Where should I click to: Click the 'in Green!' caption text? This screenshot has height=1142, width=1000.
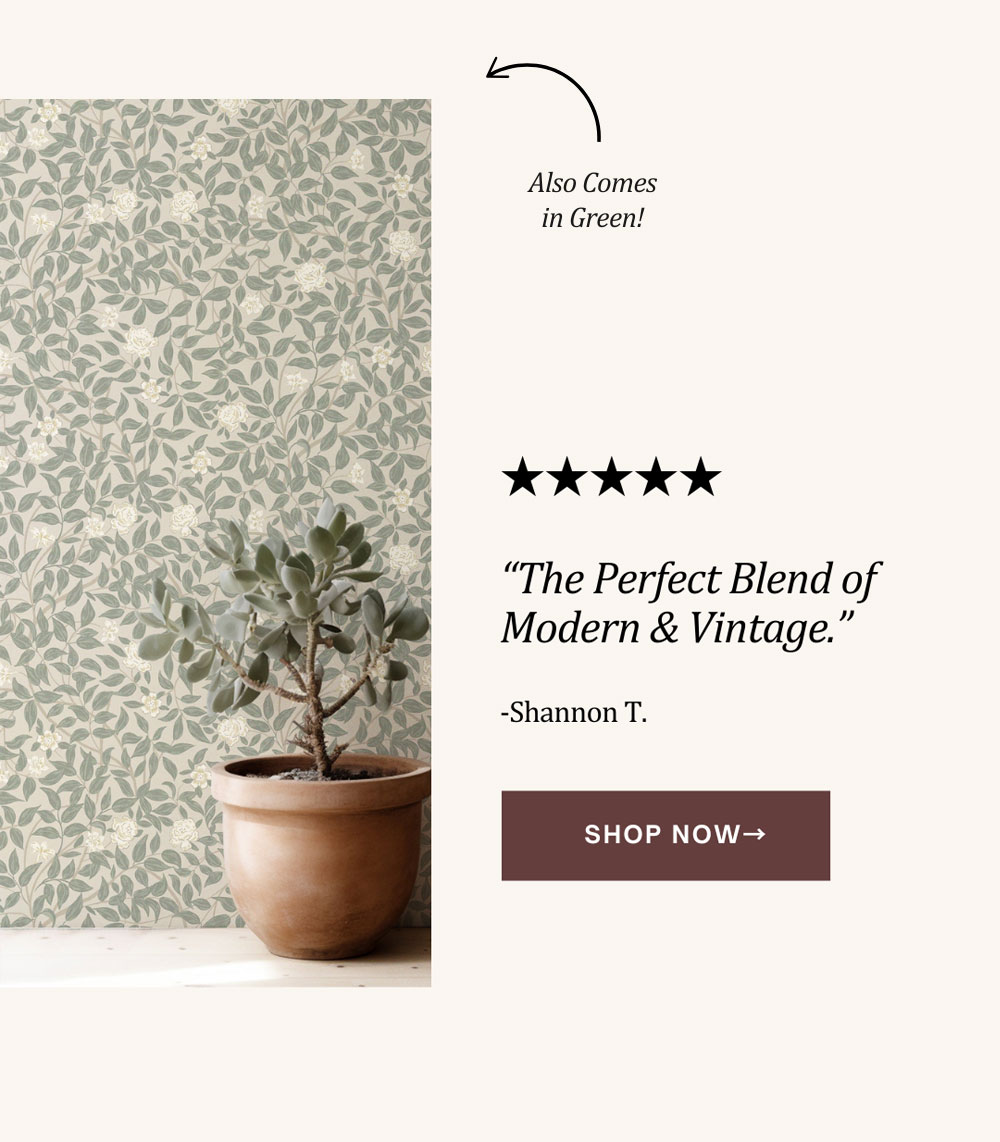[x=593, y=218]
